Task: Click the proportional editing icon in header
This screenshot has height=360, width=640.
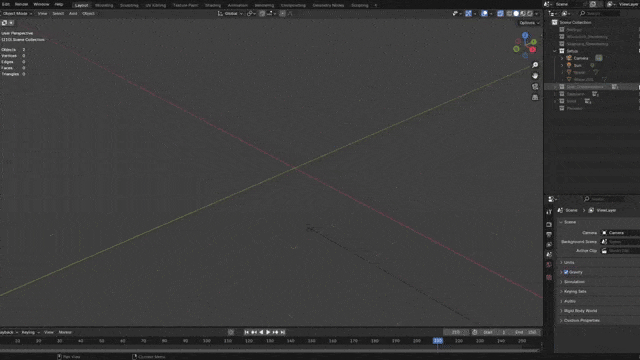Action: click(282, 13)
